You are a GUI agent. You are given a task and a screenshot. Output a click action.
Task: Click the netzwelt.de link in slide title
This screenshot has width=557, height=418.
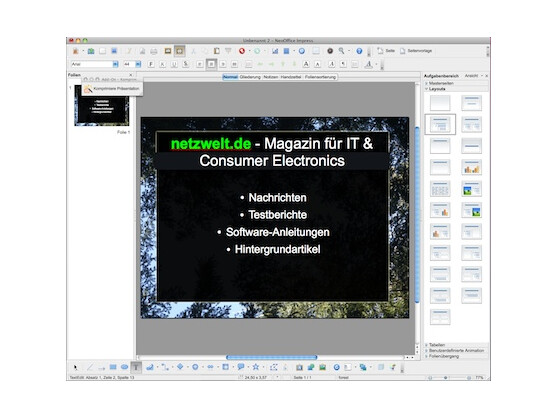(211, 144)
